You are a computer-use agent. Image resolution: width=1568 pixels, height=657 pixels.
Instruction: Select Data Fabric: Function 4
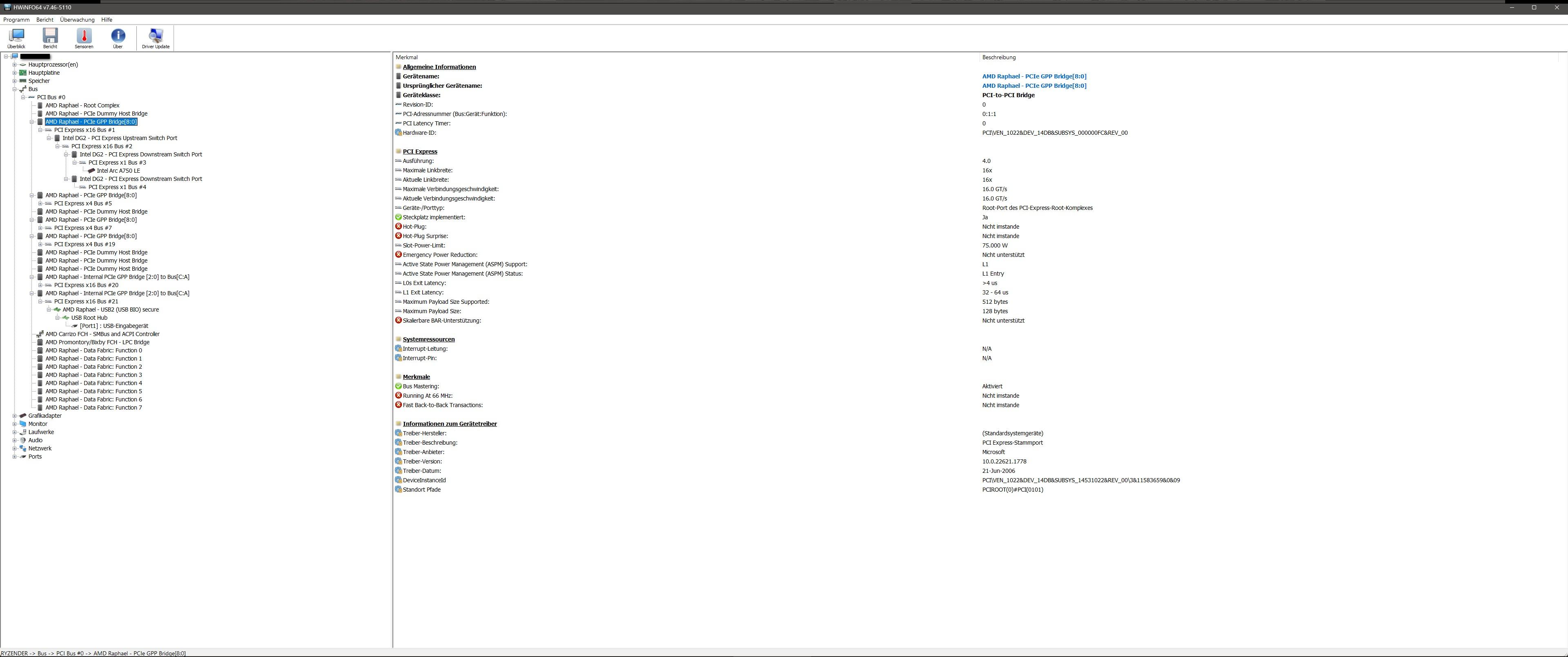94,383
